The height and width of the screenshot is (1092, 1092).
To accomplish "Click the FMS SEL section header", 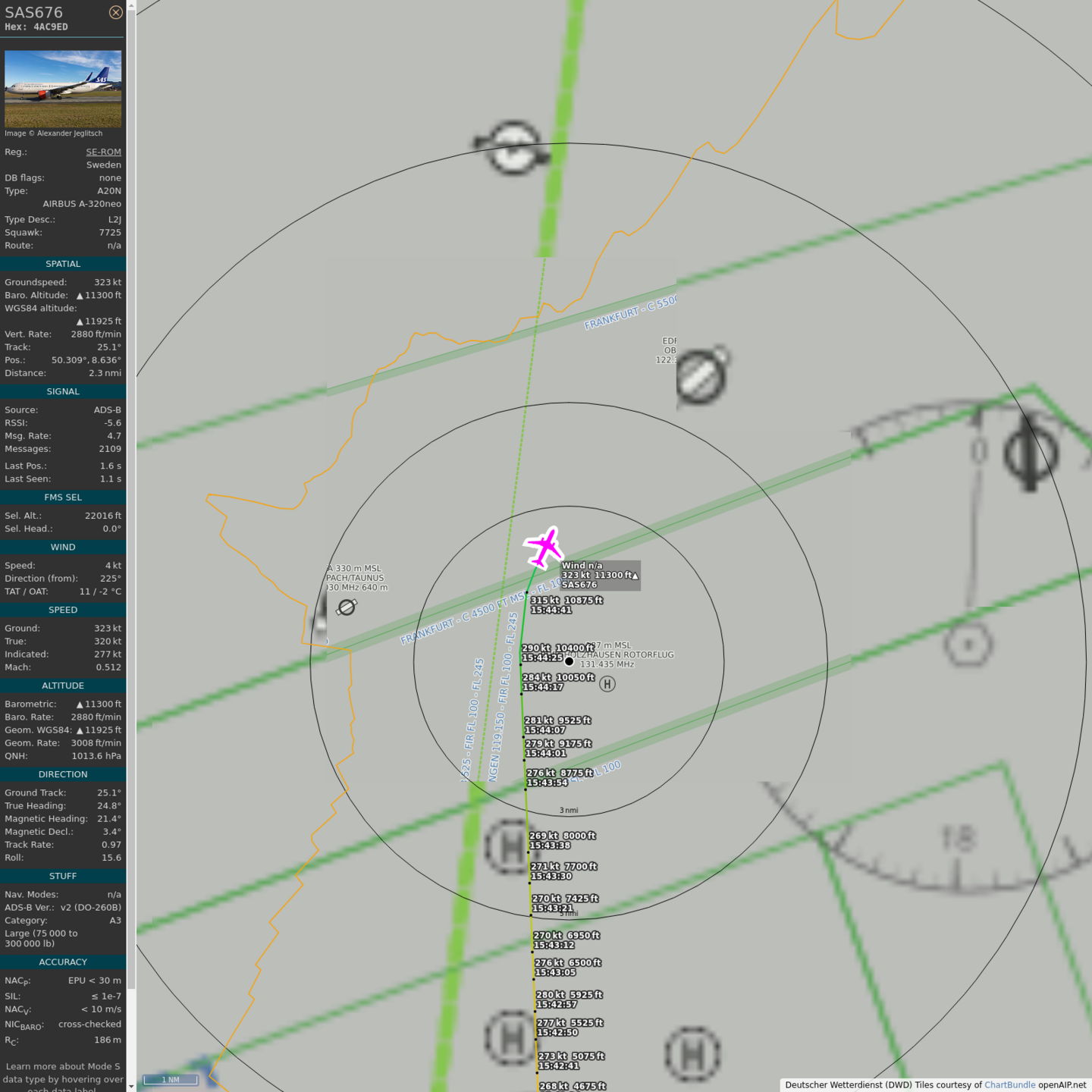I will click(x=63, y=497).
